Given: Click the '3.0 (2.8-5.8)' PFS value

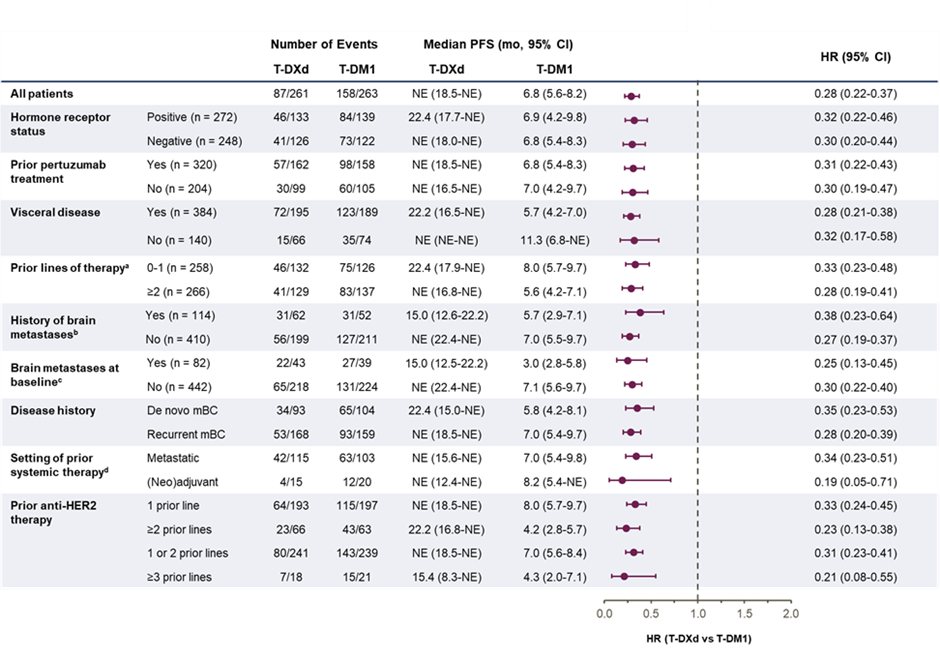Looking at the screenshot, I should [555, 363].
